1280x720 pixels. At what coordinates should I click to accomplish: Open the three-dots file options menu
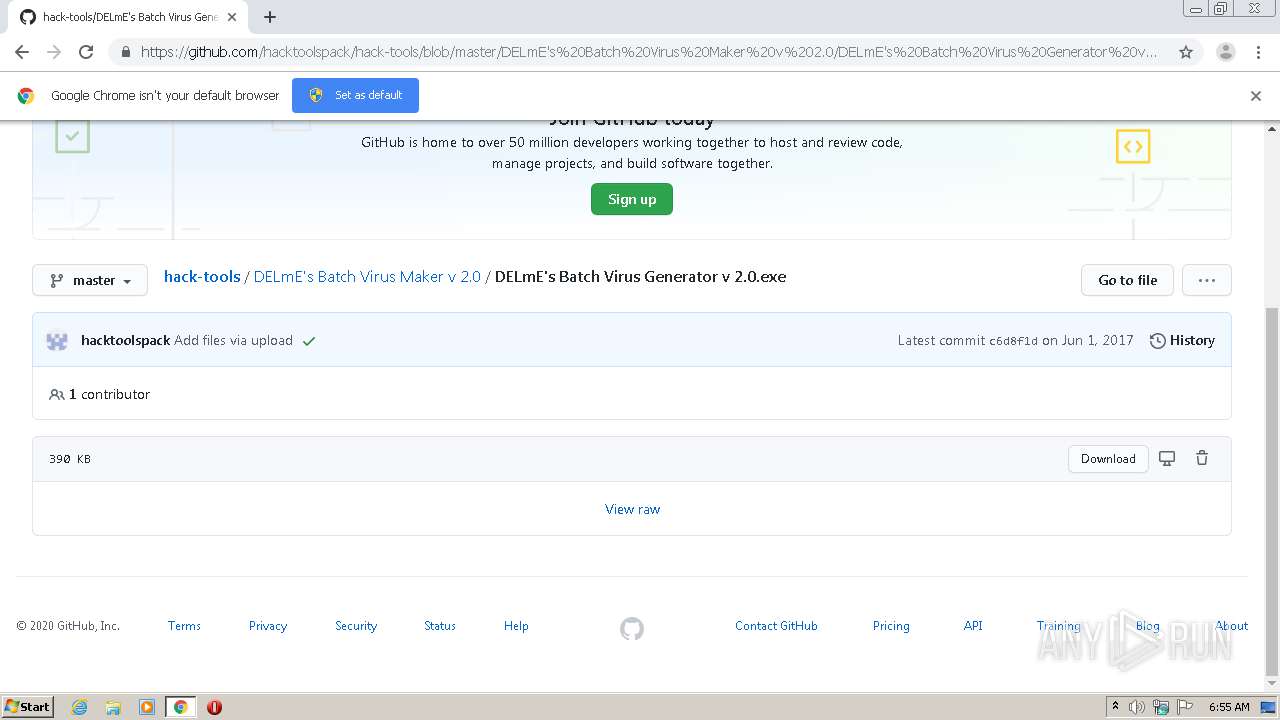pos(1206,280)
